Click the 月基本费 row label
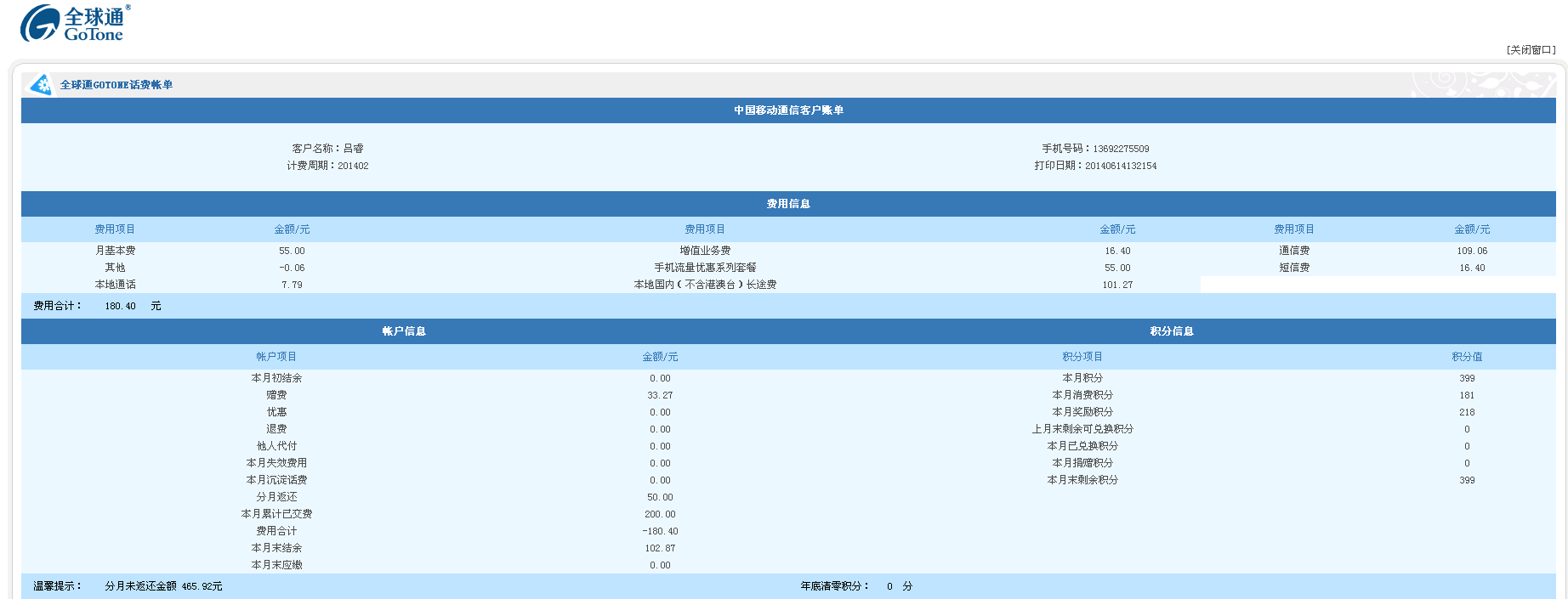Screen dimensions: 1568x599 (115, 251)
